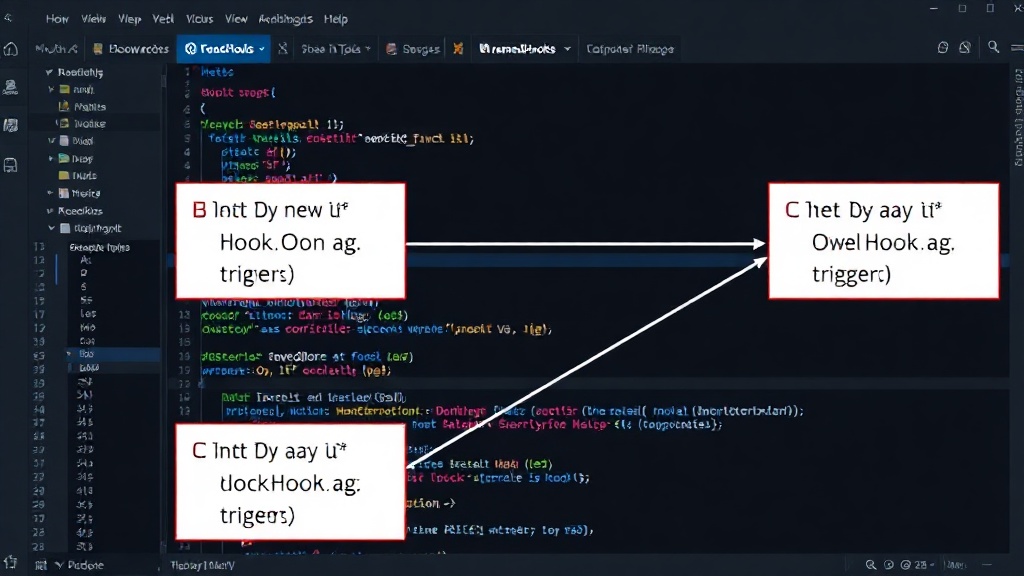Click the zoom magnifier icon in the status bar
The image size is (1024, 576).
pyautogui.click(x=871, y=565)
